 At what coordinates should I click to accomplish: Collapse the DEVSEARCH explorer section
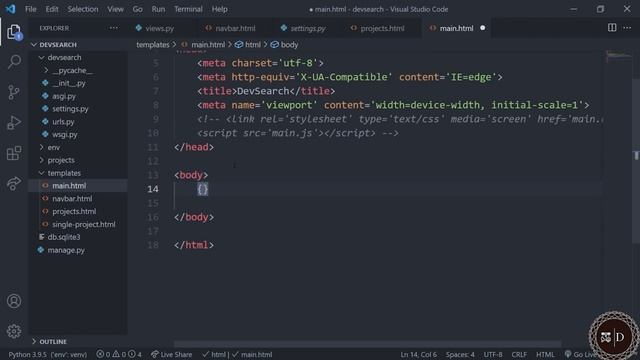(x=58, y=44)
